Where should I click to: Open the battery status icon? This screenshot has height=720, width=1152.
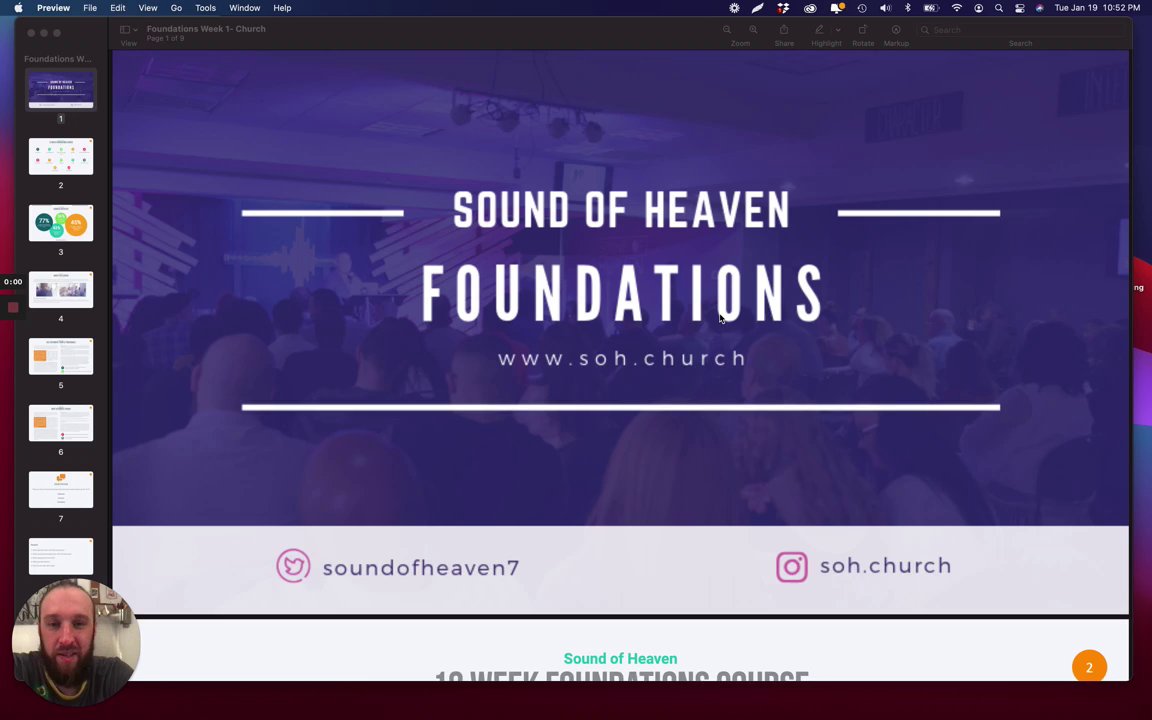931,8
